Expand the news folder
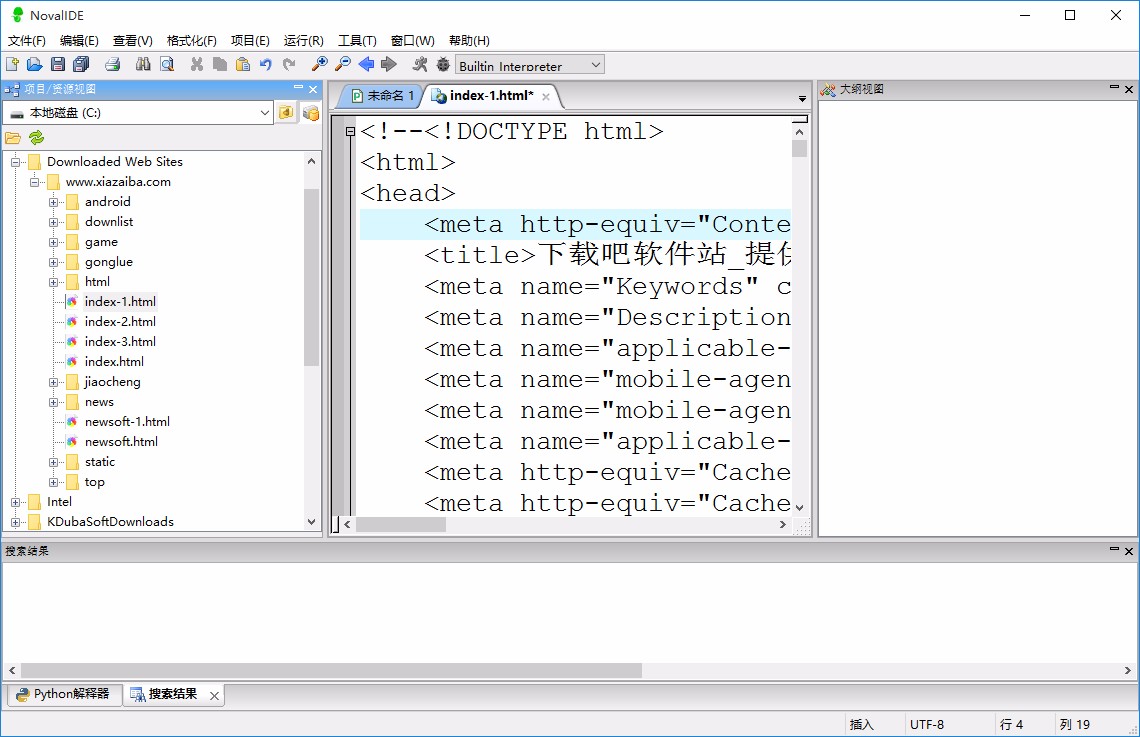Screen dimensions: 1140x737 [x=53, y=402]
